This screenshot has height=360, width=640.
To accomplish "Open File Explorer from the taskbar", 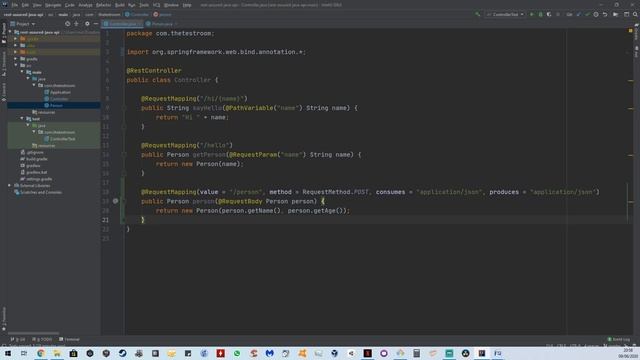I will [x=57, y=353].
